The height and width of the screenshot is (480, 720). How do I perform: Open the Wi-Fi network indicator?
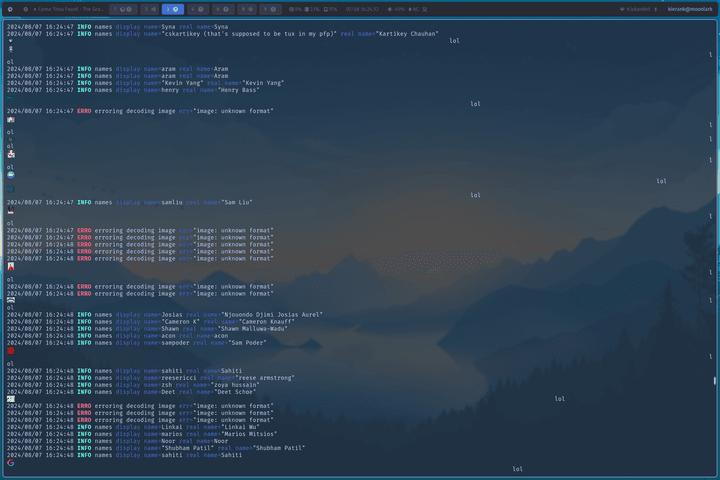636,9
